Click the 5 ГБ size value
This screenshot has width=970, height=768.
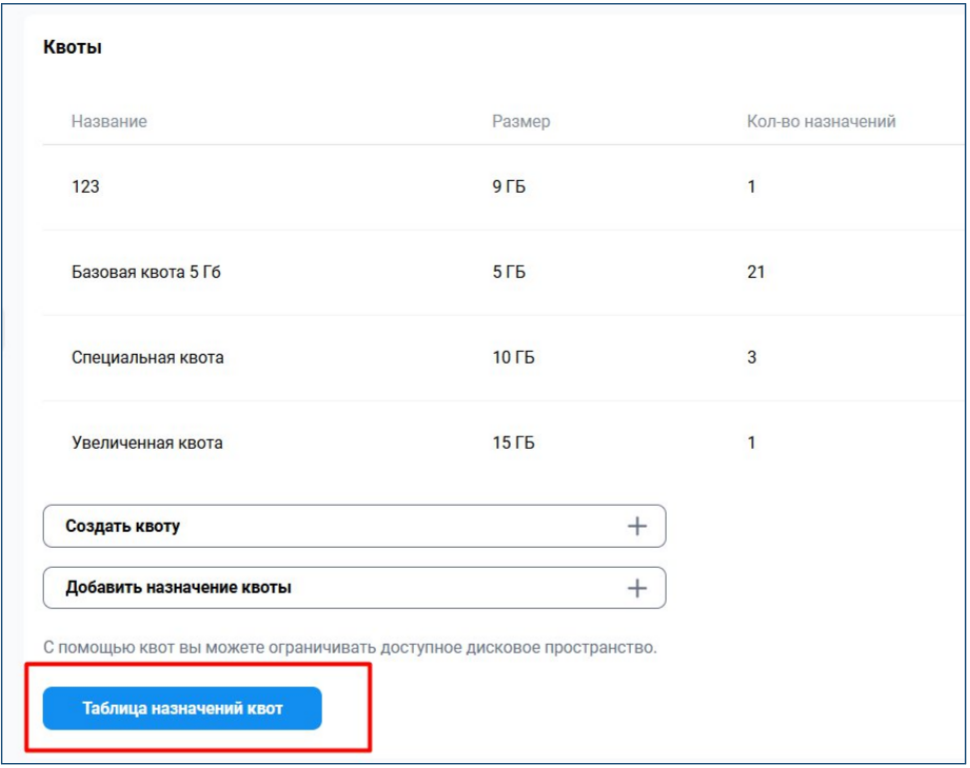click(x=509, y=272)
